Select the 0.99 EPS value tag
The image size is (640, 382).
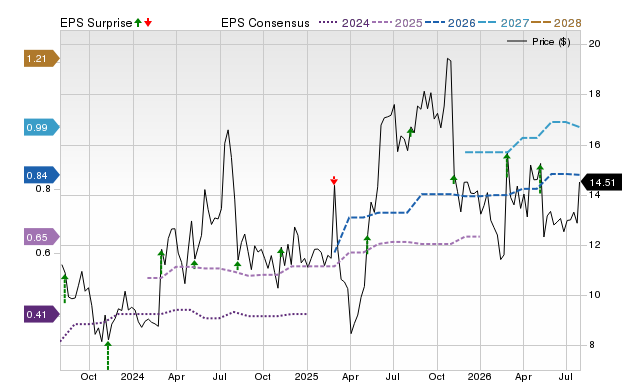click(41, 127)
